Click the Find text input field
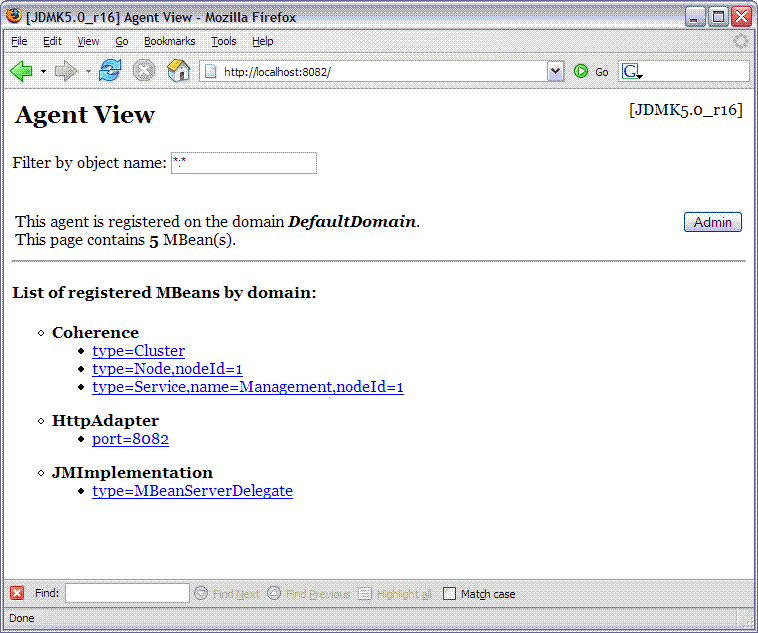 127,593
